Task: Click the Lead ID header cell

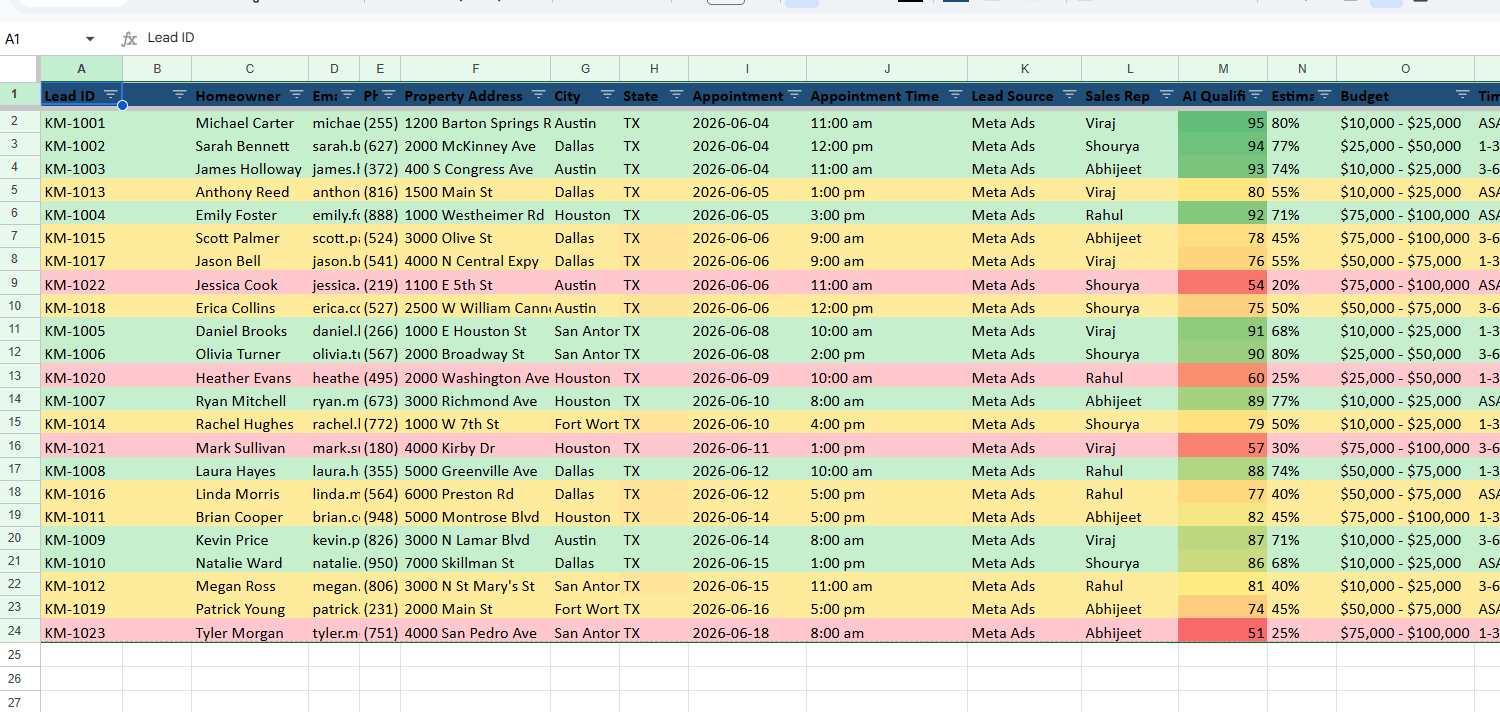Action: coord(81,96)
